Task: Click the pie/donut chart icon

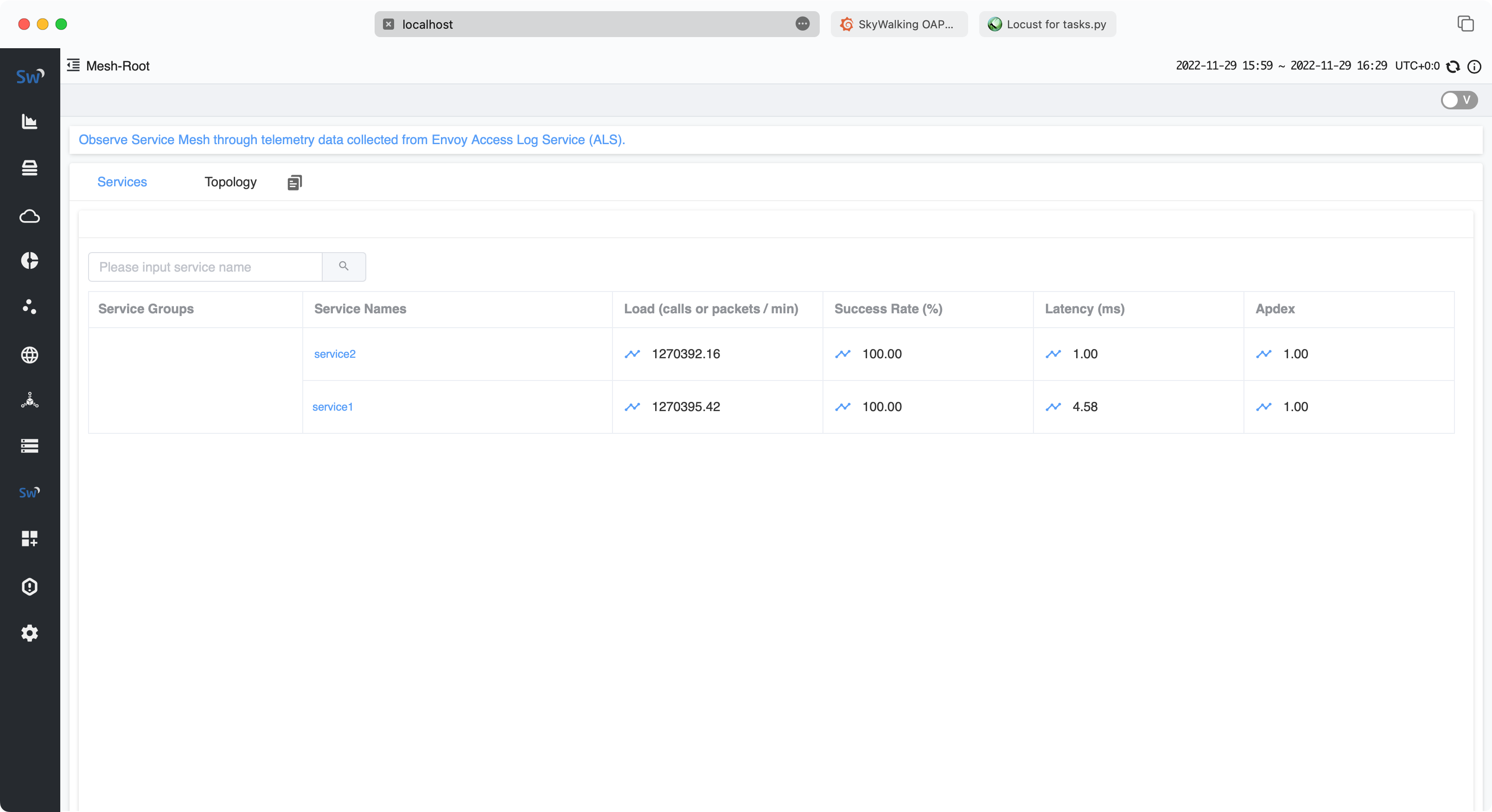Action: pos(29,260)
